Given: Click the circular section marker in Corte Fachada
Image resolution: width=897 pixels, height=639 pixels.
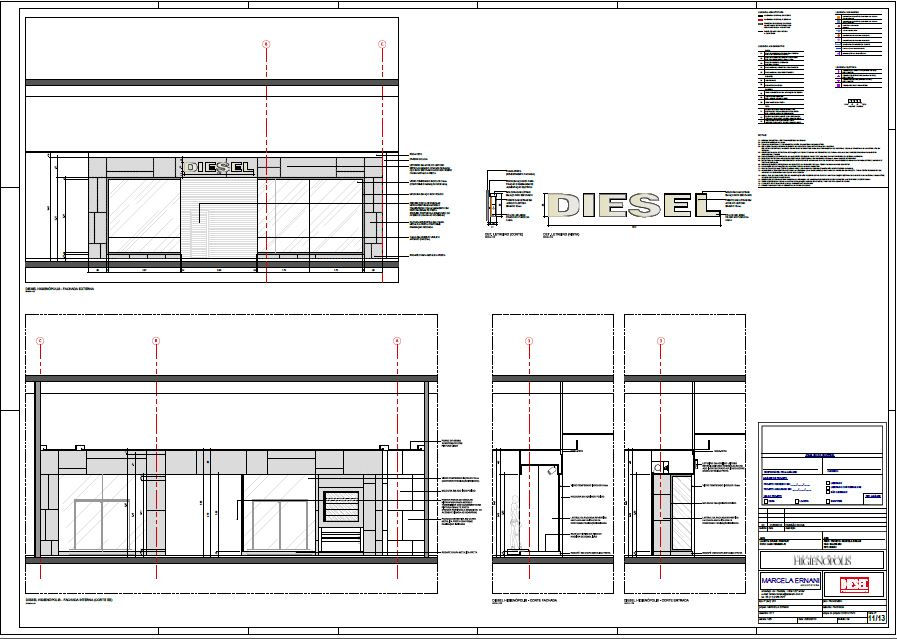Looking at the screenshot, I should click(529, 341).
